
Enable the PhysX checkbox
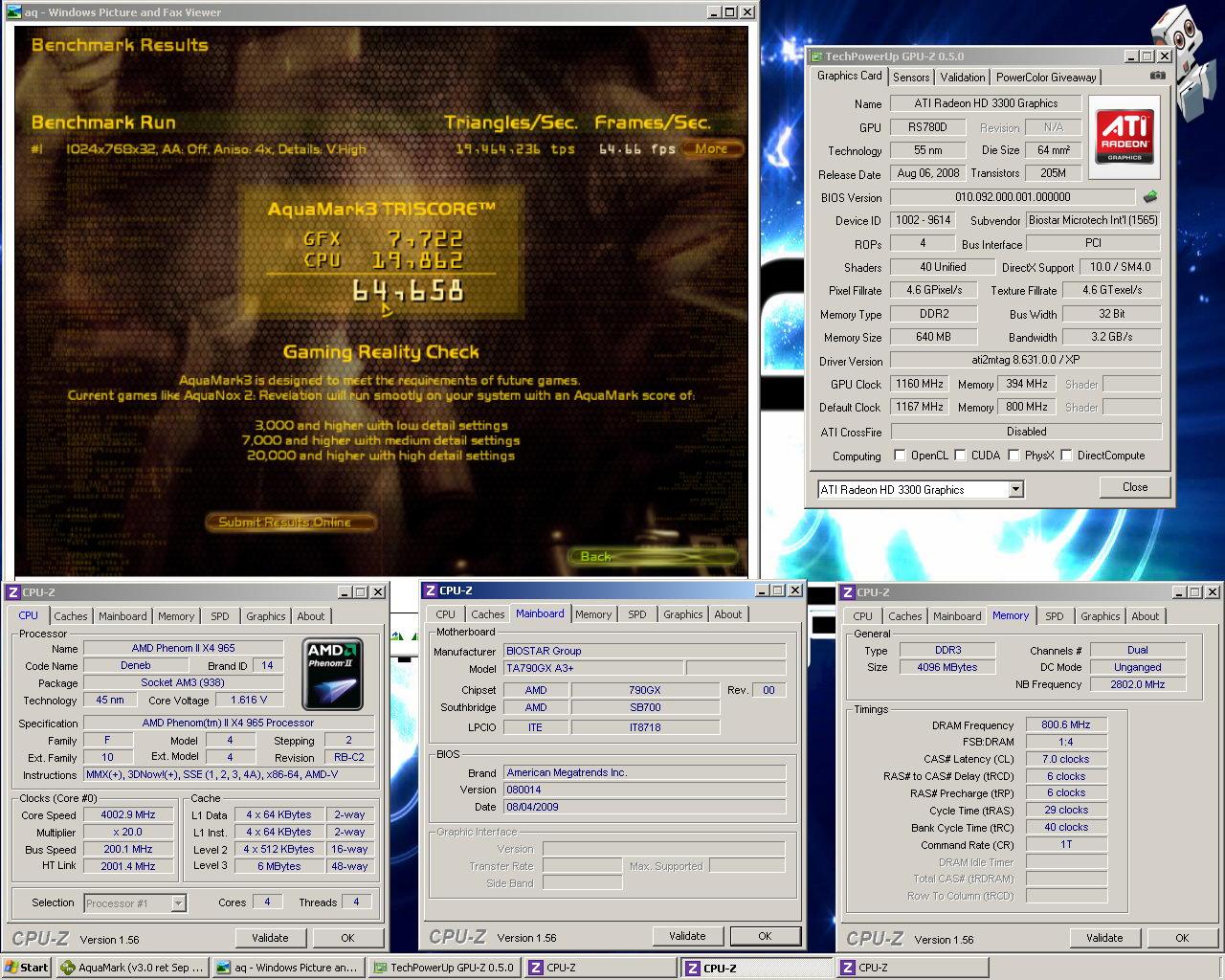click(x=1014, y=456)
